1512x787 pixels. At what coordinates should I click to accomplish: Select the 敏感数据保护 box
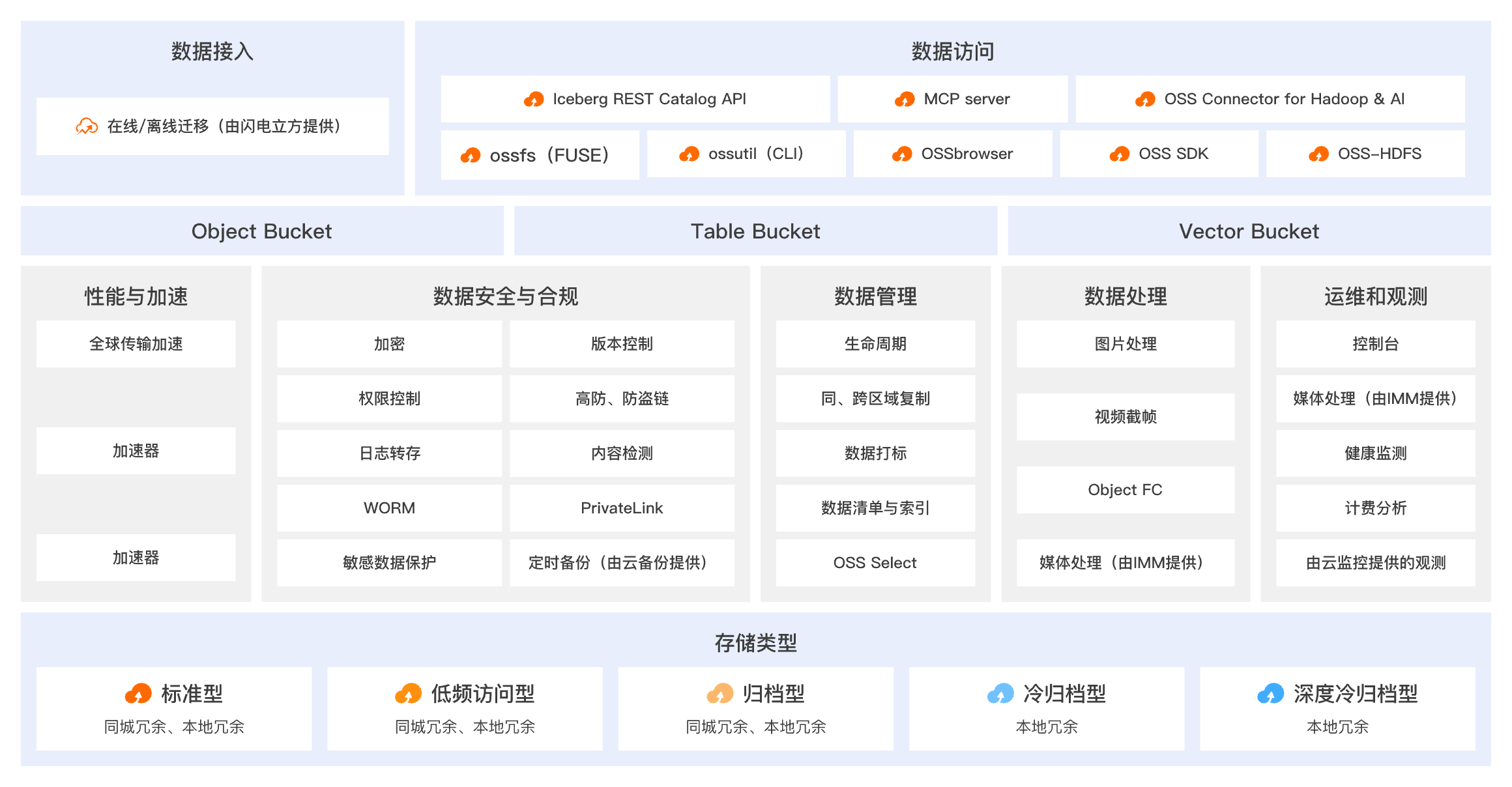tap(389, 563)
